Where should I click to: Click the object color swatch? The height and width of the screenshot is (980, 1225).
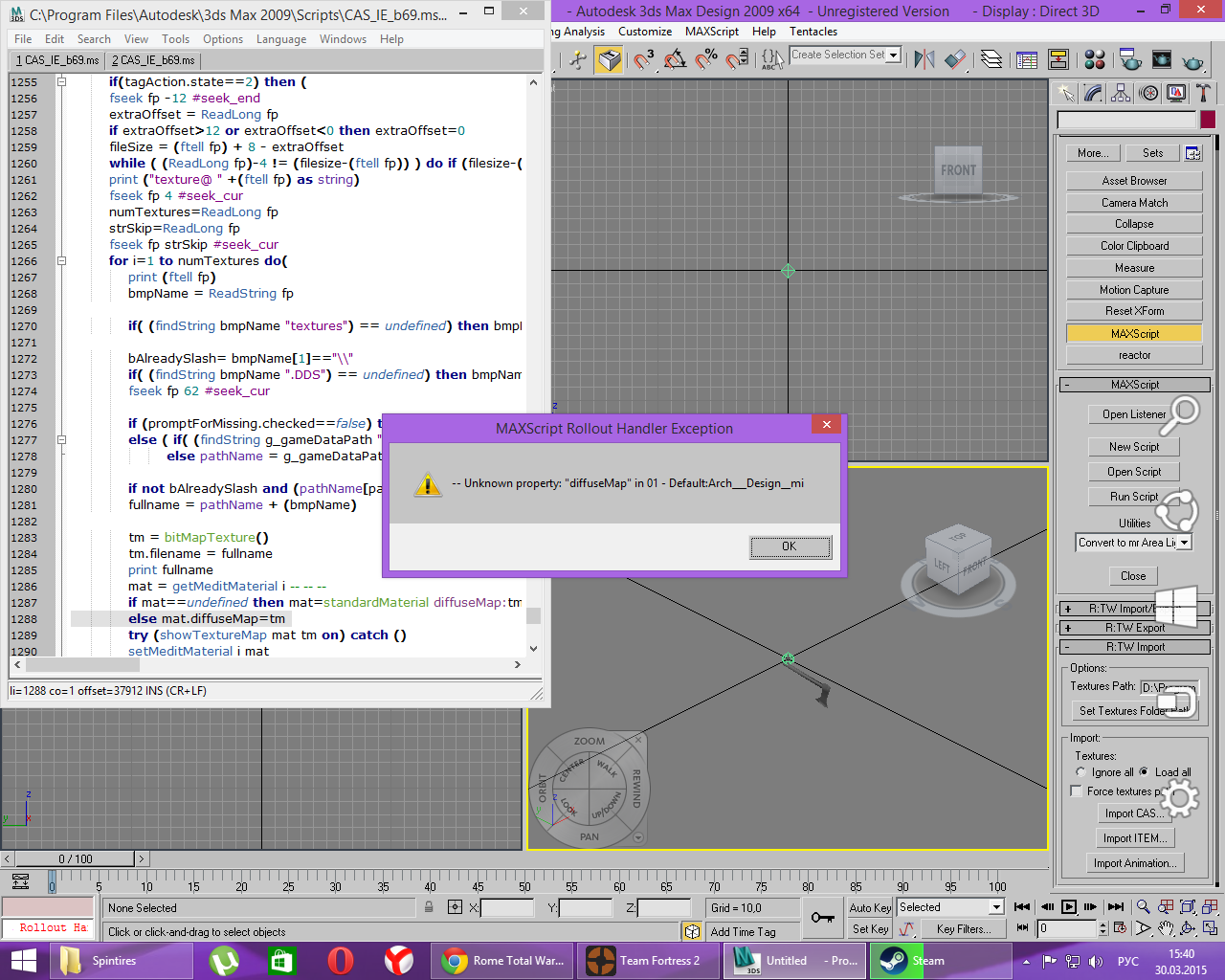click(x=1208, y=120)
